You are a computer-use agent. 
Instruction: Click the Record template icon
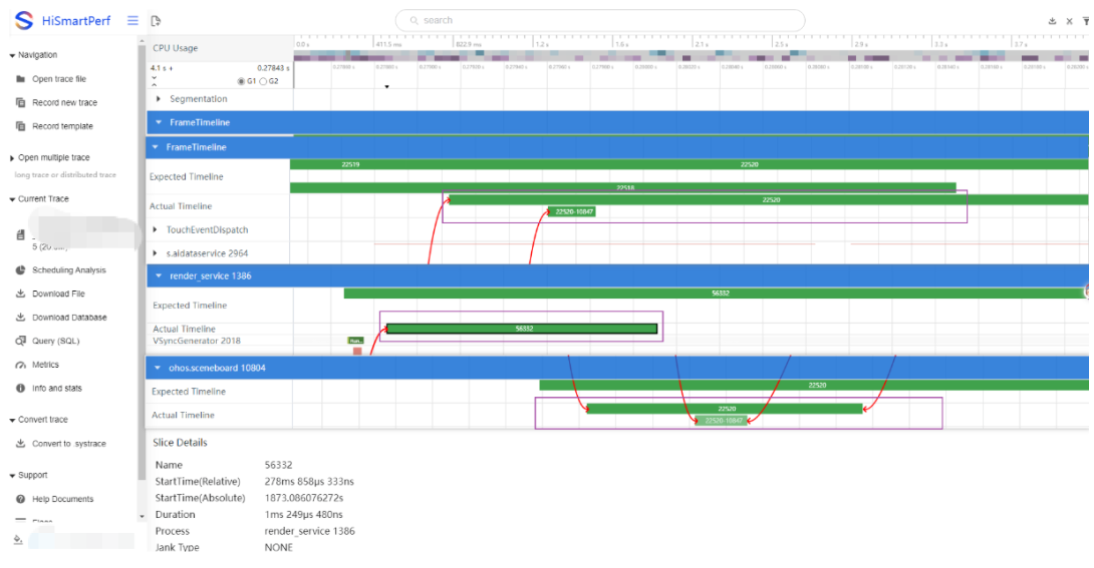click(x=20, y=126)
